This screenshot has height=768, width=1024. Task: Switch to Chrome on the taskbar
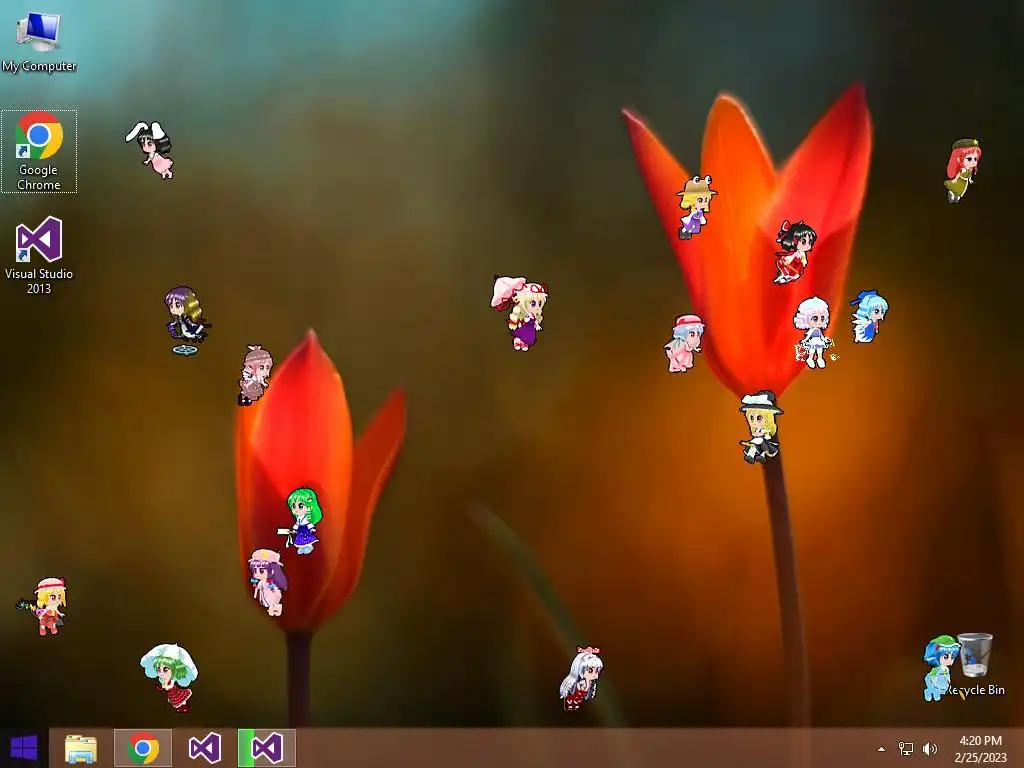coord(143,748)
